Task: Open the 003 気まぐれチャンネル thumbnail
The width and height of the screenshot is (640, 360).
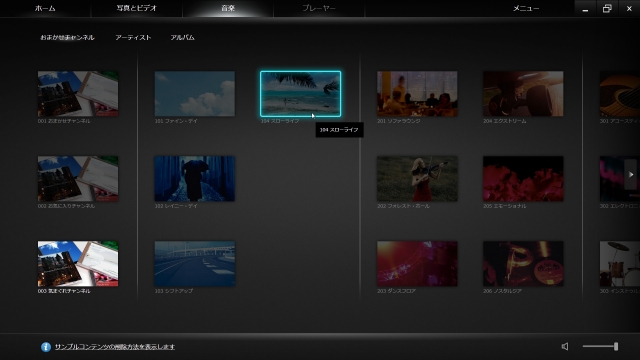Action: coord(78,264)
